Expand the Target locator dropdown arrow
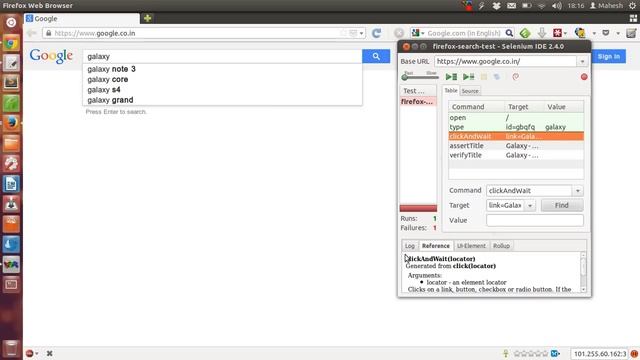The width and height of the screenshot is (640, 360). [530, 206]
